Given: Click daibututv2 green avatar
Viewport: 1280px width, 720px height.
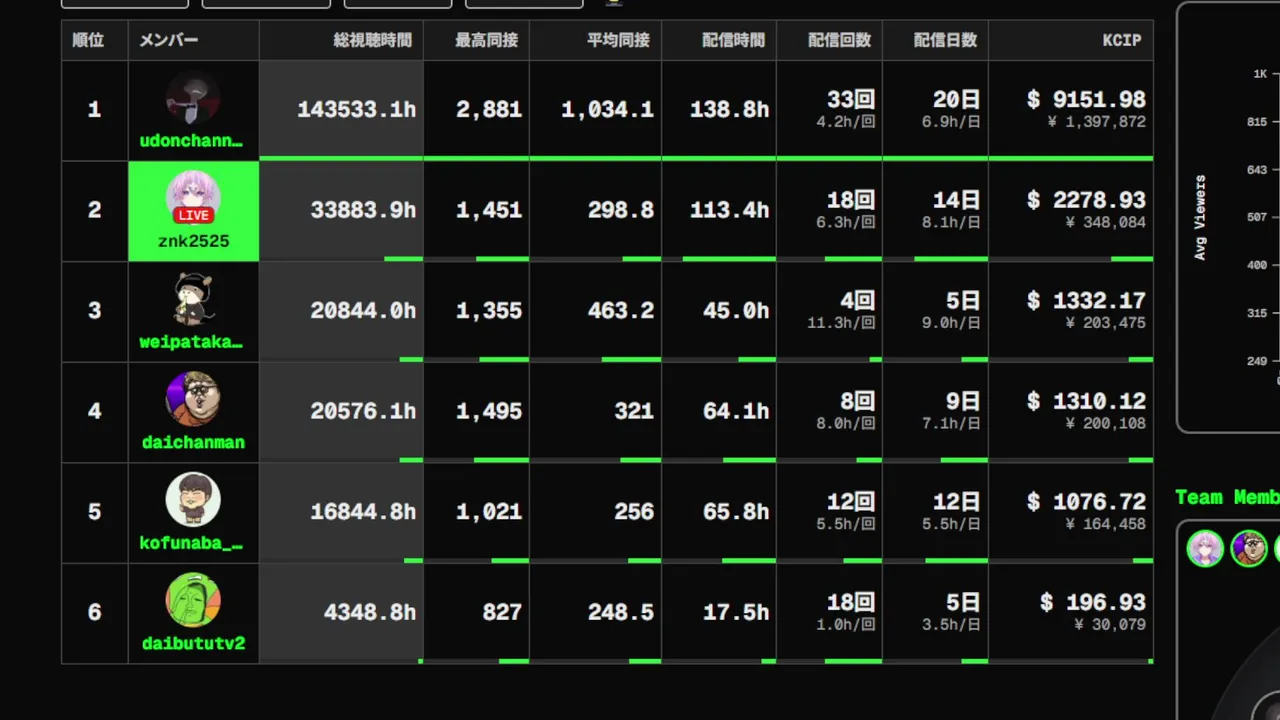Looking at the screenshot, I should pyautogui.click(x=193, y=600).
